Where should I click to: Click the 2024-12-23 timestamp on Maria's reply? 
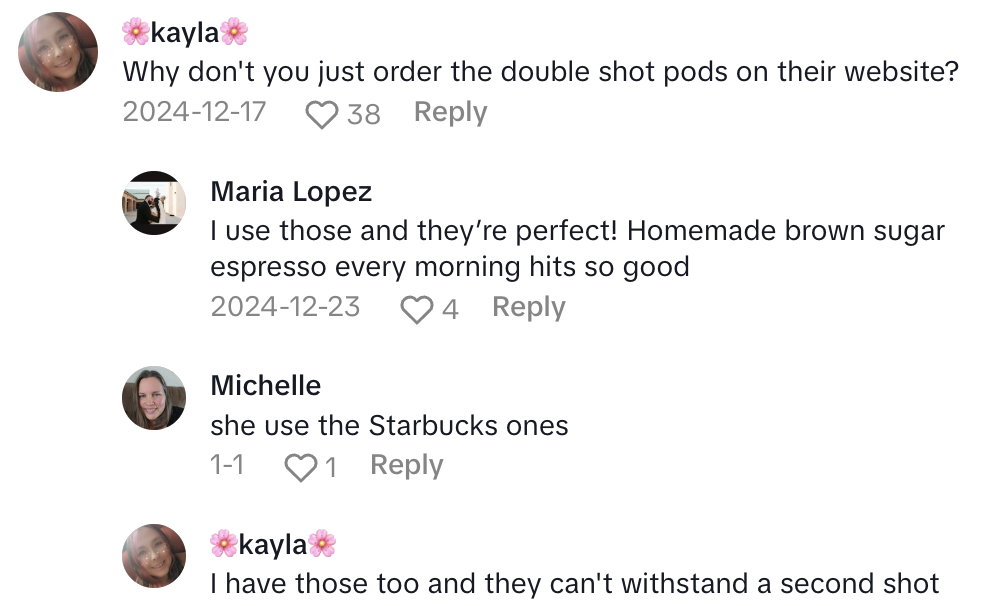click(285, 307)
